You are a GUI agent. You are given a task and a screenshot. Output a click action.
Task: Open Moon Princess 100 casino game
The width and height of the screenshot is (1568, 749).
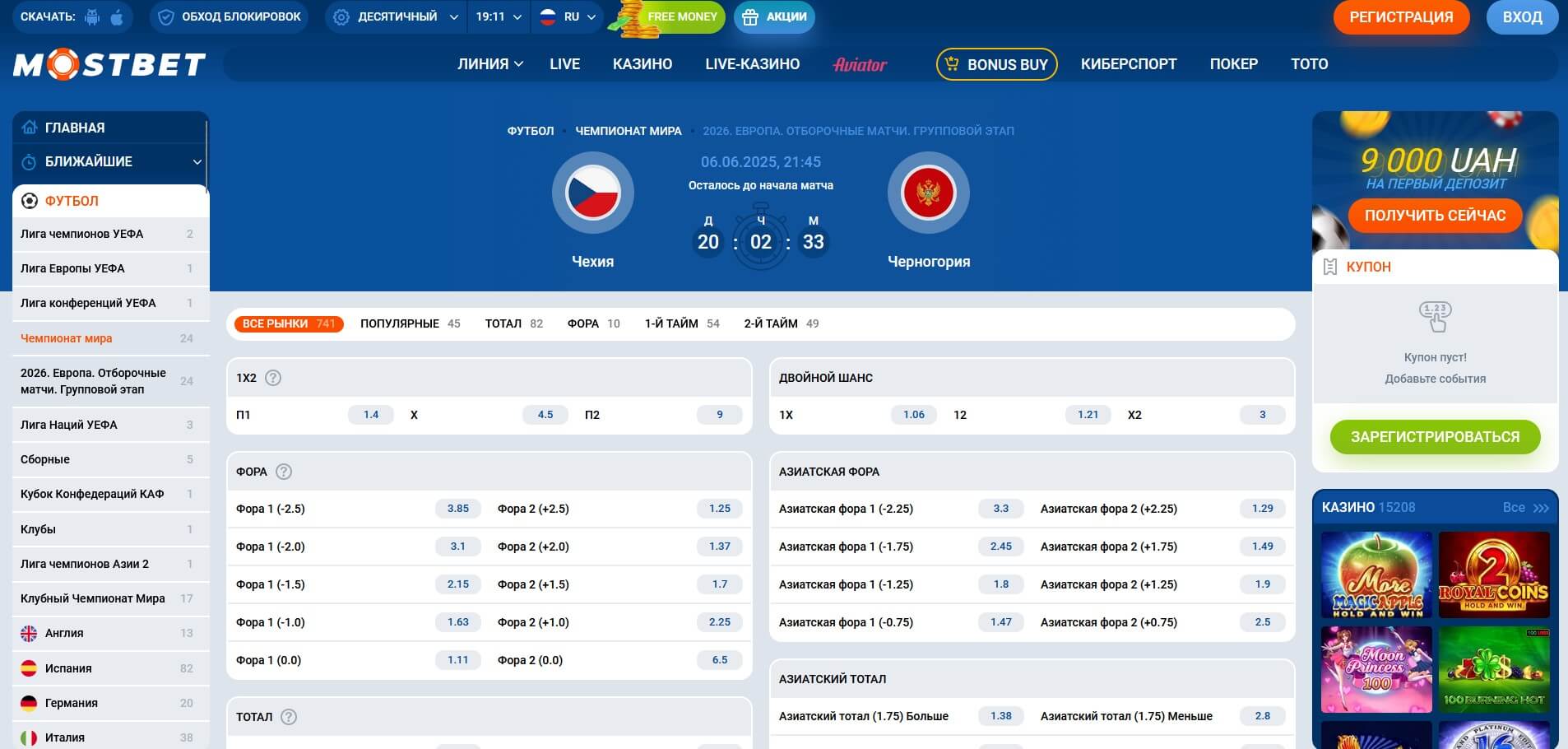(x=1376, y=669)
